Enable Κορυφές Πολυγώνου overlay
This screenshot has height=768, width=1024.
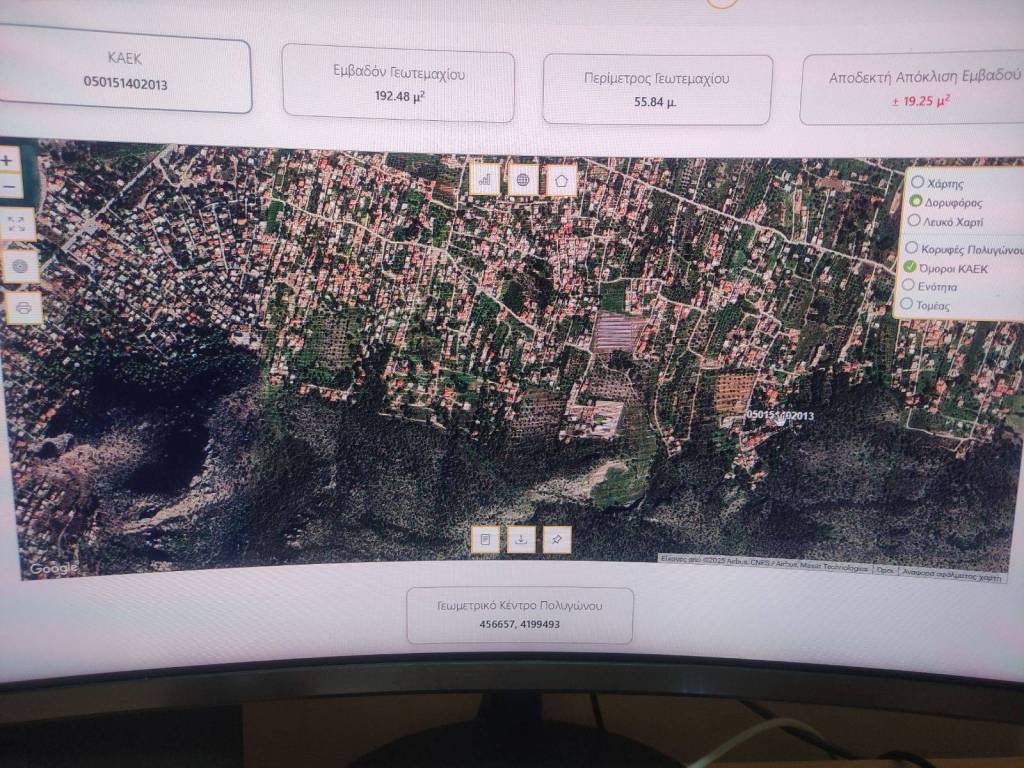911,248
